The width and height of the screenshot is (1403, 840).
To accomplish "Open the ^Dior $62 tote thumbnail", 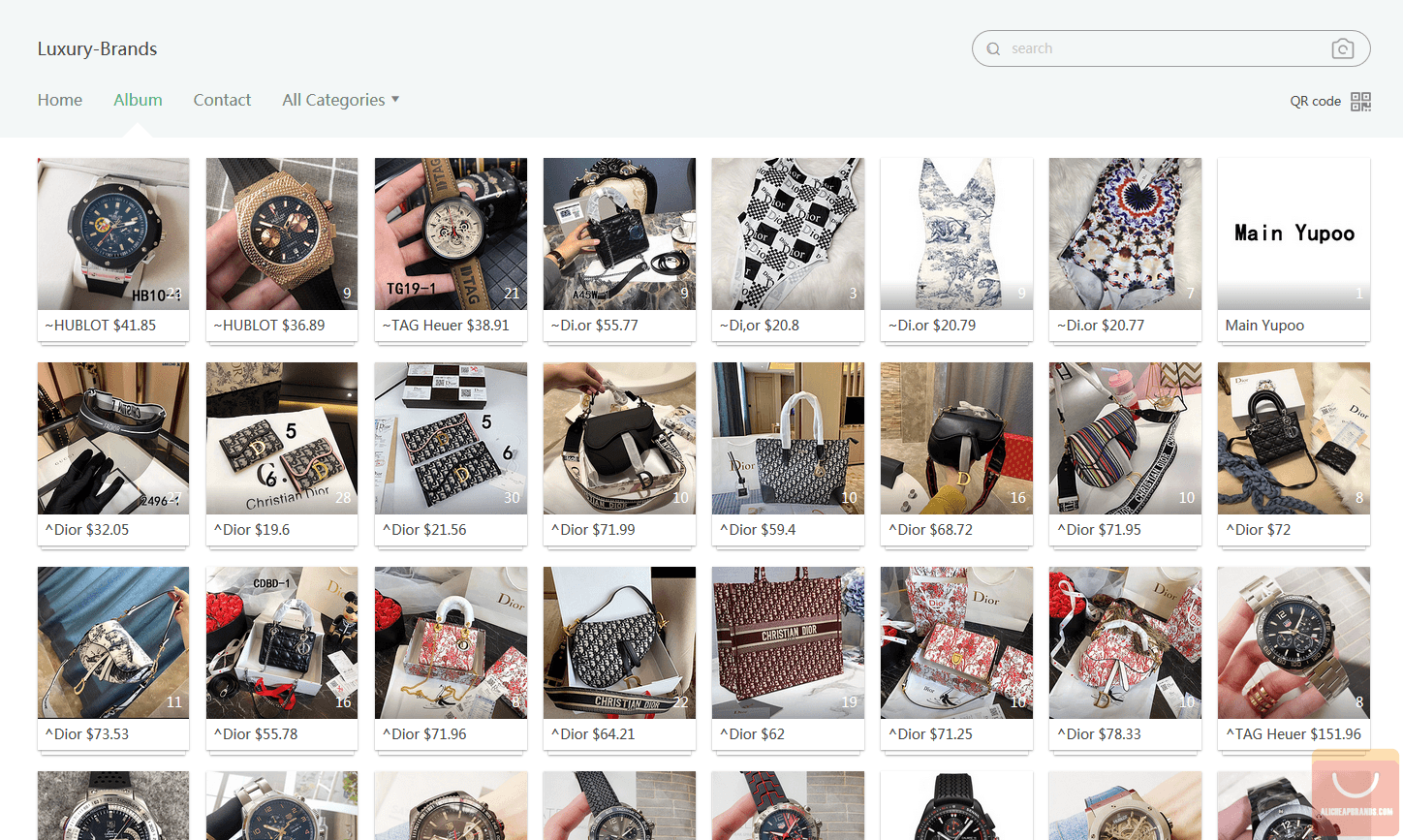I will [x=788, y=642].
